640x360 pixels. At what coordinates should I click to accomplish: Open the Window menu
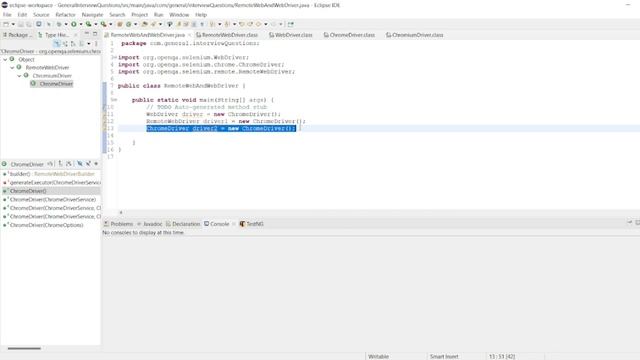point(179,15)
